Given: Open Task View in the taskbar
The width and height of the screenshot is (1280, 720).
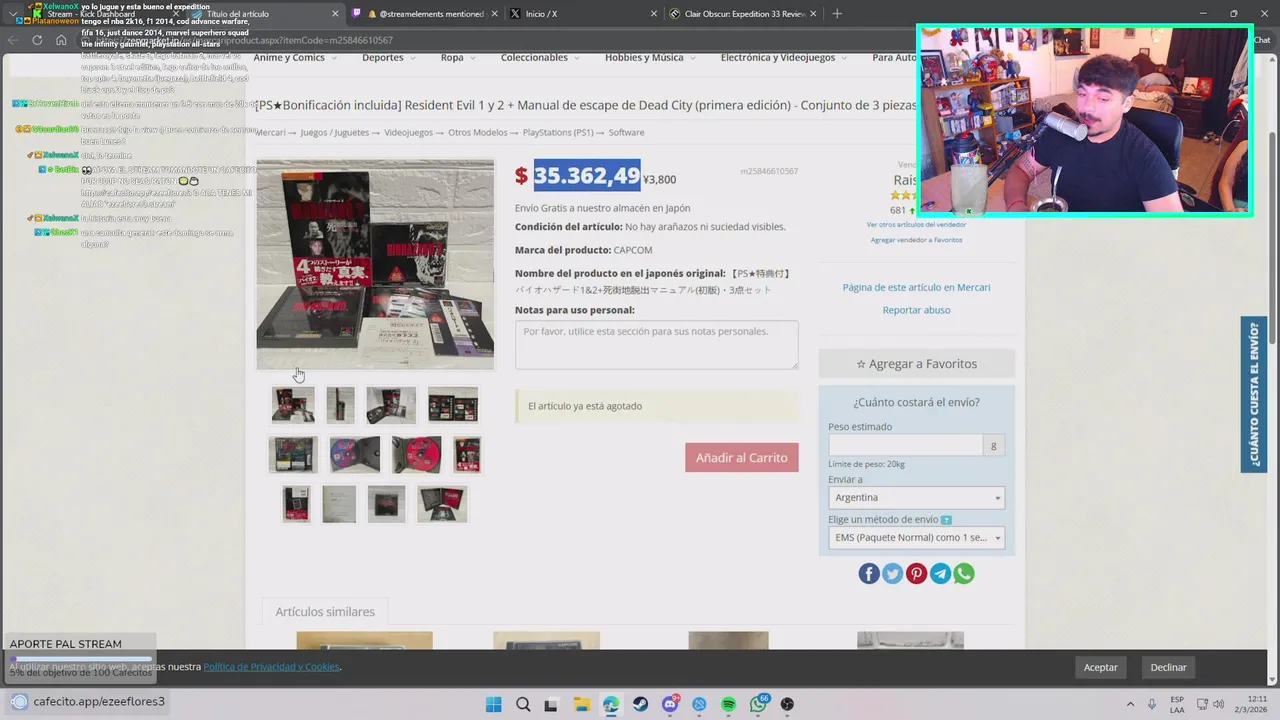Looking at the screenshot, I should pos(552,704).
